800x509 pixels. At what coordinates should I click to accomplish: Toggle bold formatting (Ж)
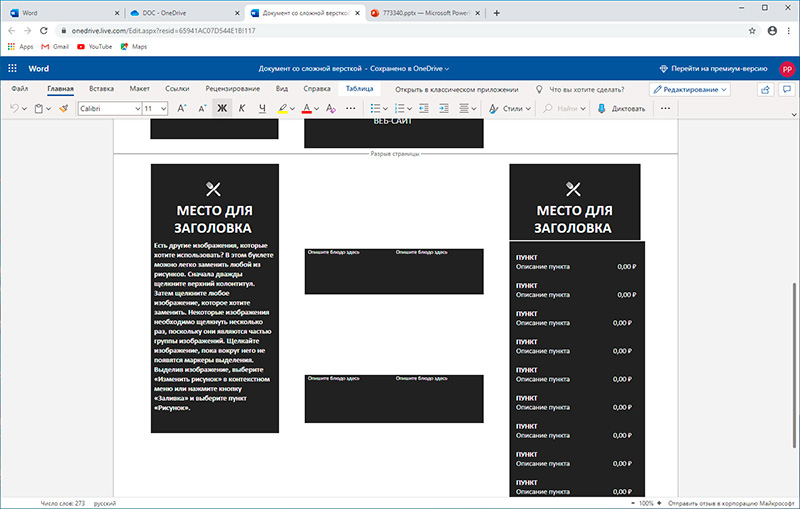(222, 108)
